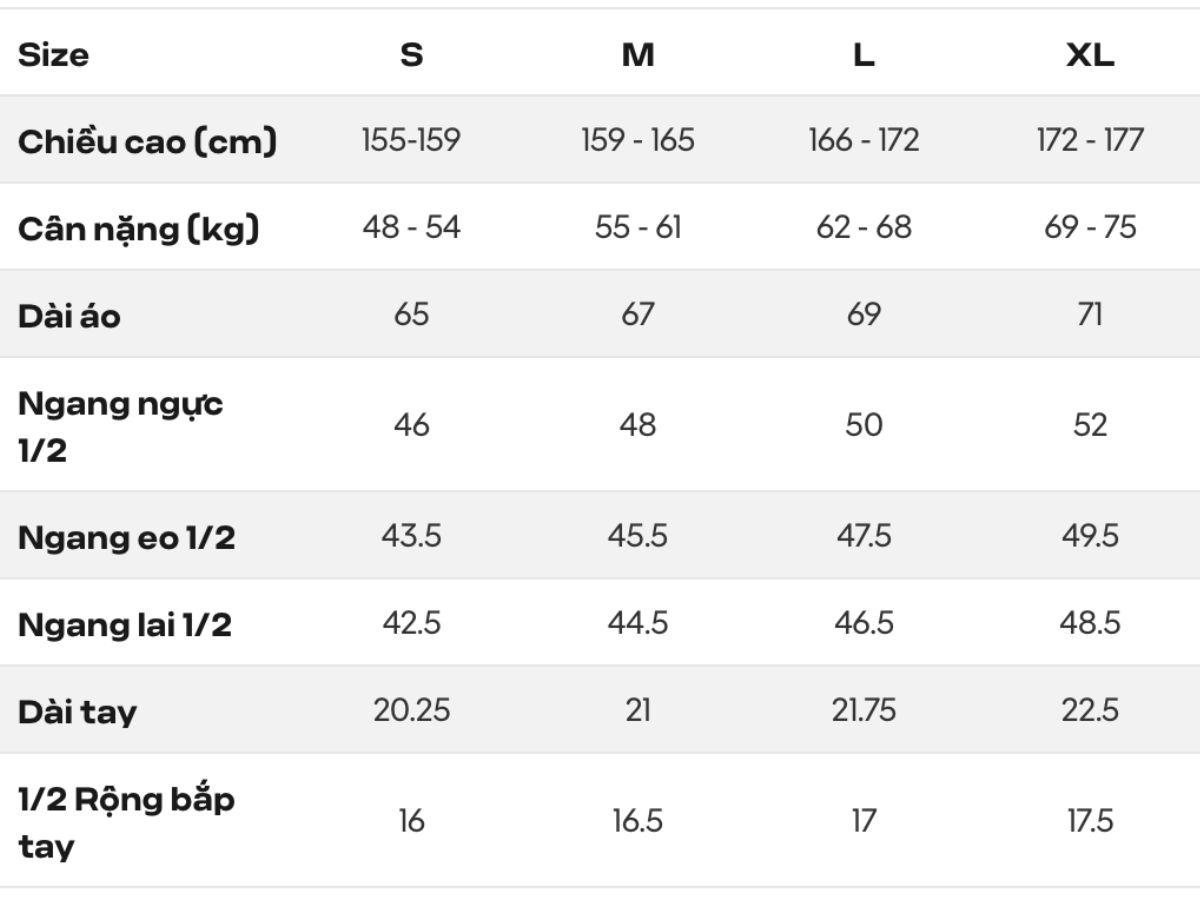Click the 1/2 Rộng bắp tay label
The height and width of the screenshot is (900, 1200).
126,823
